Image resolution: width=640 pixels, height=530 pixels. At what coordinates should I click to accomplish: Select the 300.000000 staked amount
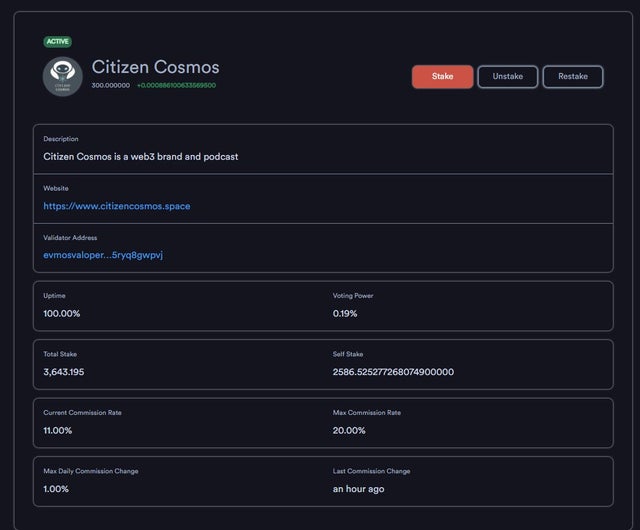click(111, 85)
